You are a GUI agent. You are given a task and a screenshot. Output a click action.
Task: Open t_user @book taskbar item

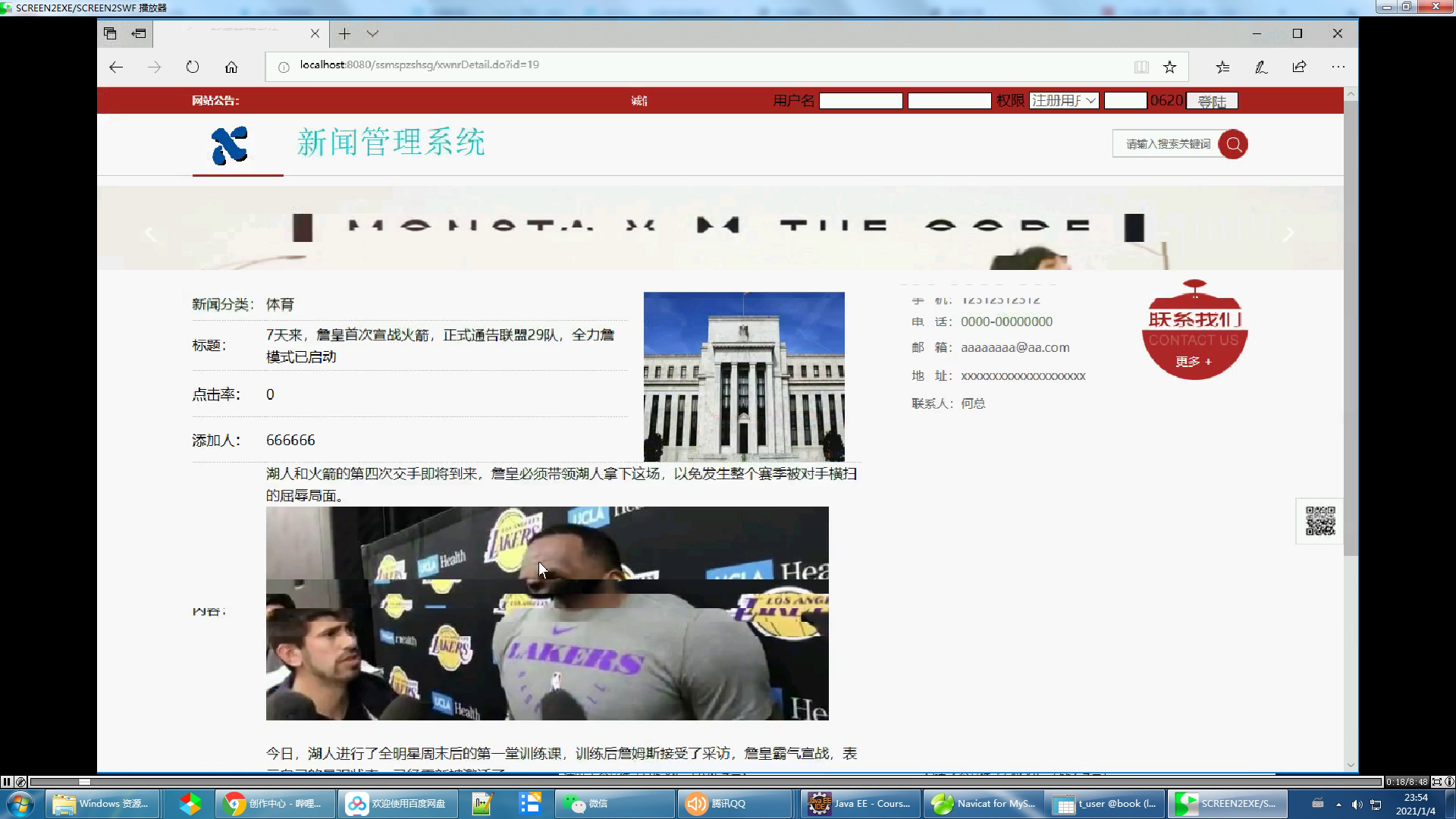pos(1105,804)
